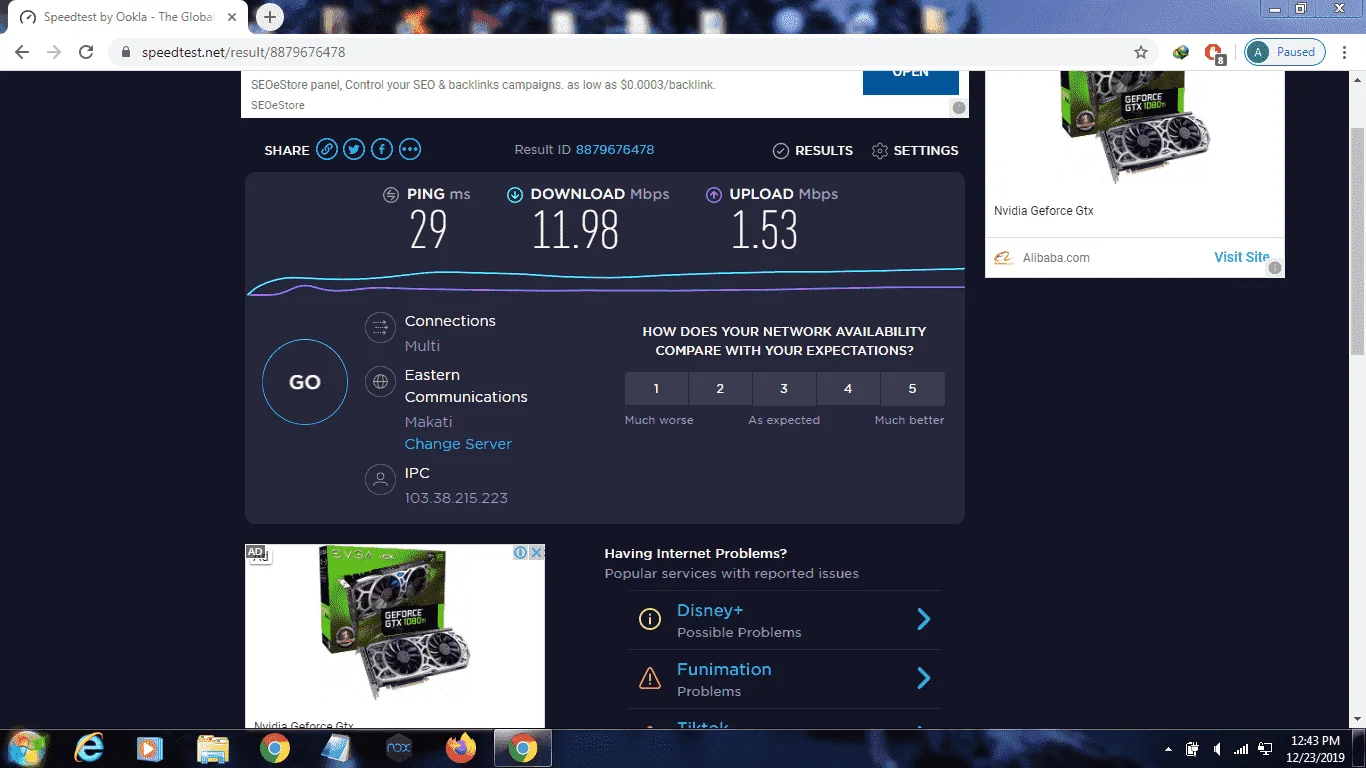Screen dimensions: 1366x768
Task: Click the user icon beside IPC
Action: (x=380, y=479)
